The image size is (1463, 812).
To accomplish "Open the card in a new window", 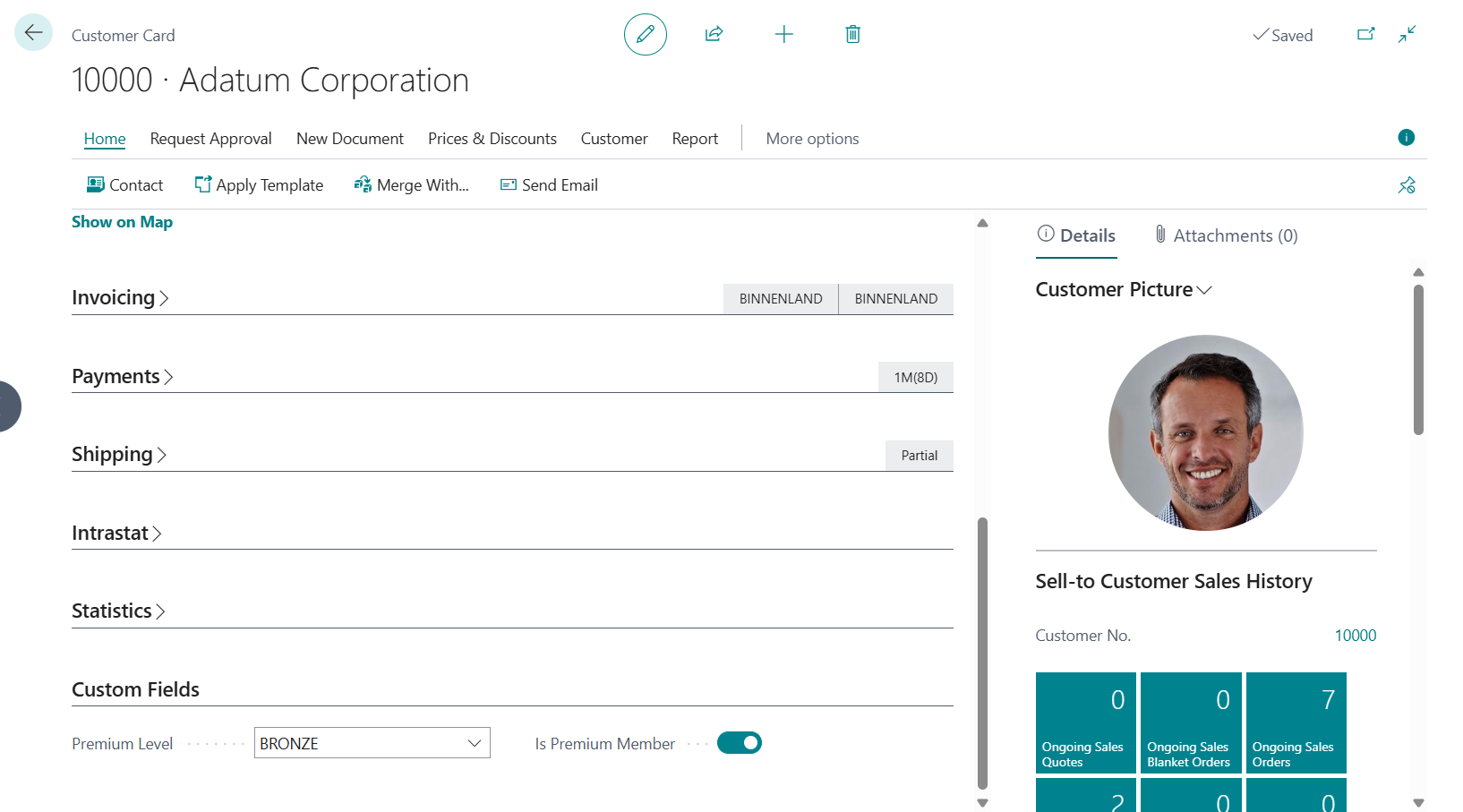I will [1365, 34].
